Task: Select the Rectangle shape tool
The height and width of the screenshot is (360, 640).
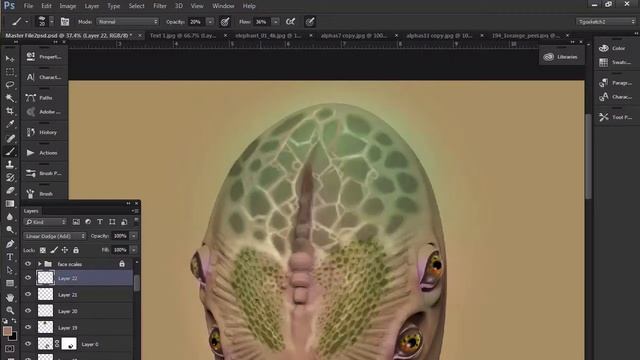Action: click(x=10, y=283)
